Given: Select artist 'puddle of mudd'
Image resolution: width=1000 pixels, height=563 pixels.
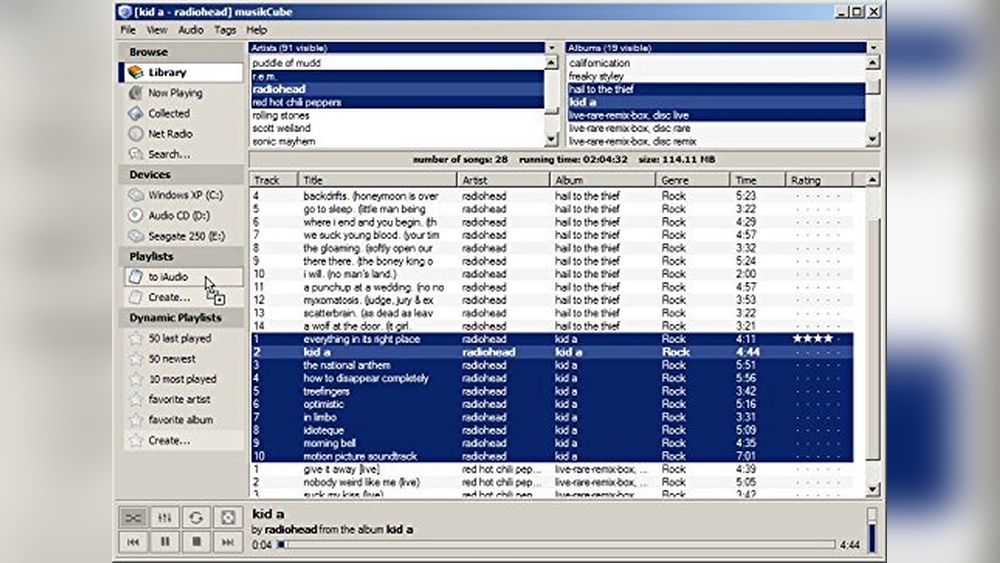Looking at the screenshot, I should pos(397,63).
